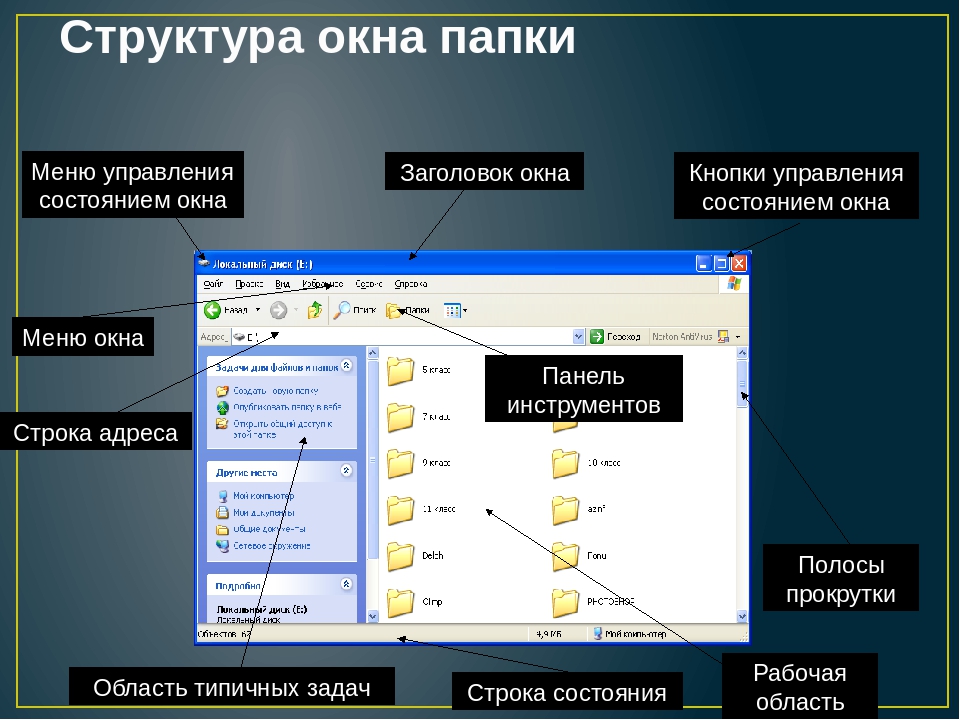Click the drive icon in address bar
The image size is (960, 720).
239,337
